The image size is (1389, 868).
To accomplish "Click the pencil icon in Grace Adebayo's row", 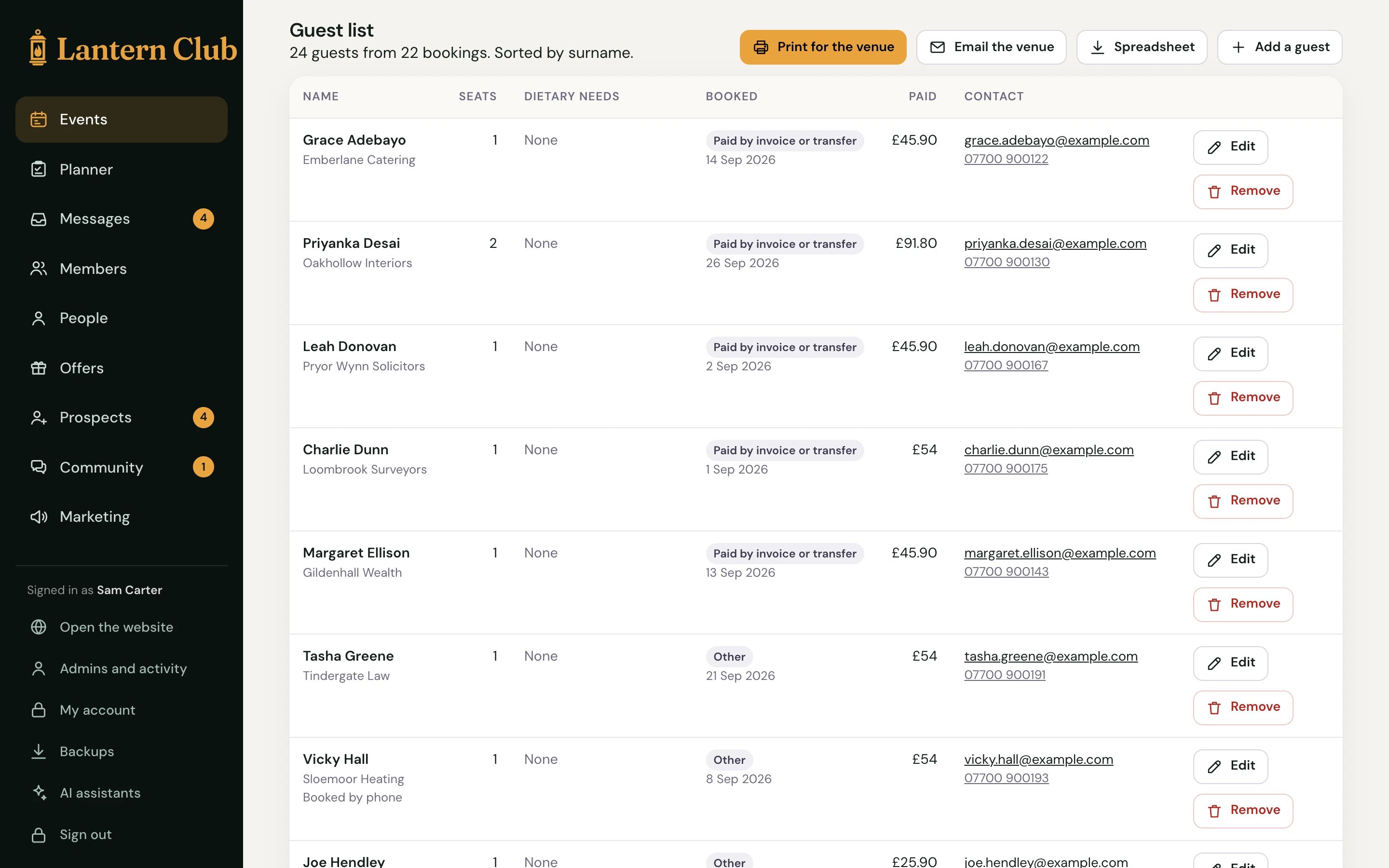I will coord(1214,148).
